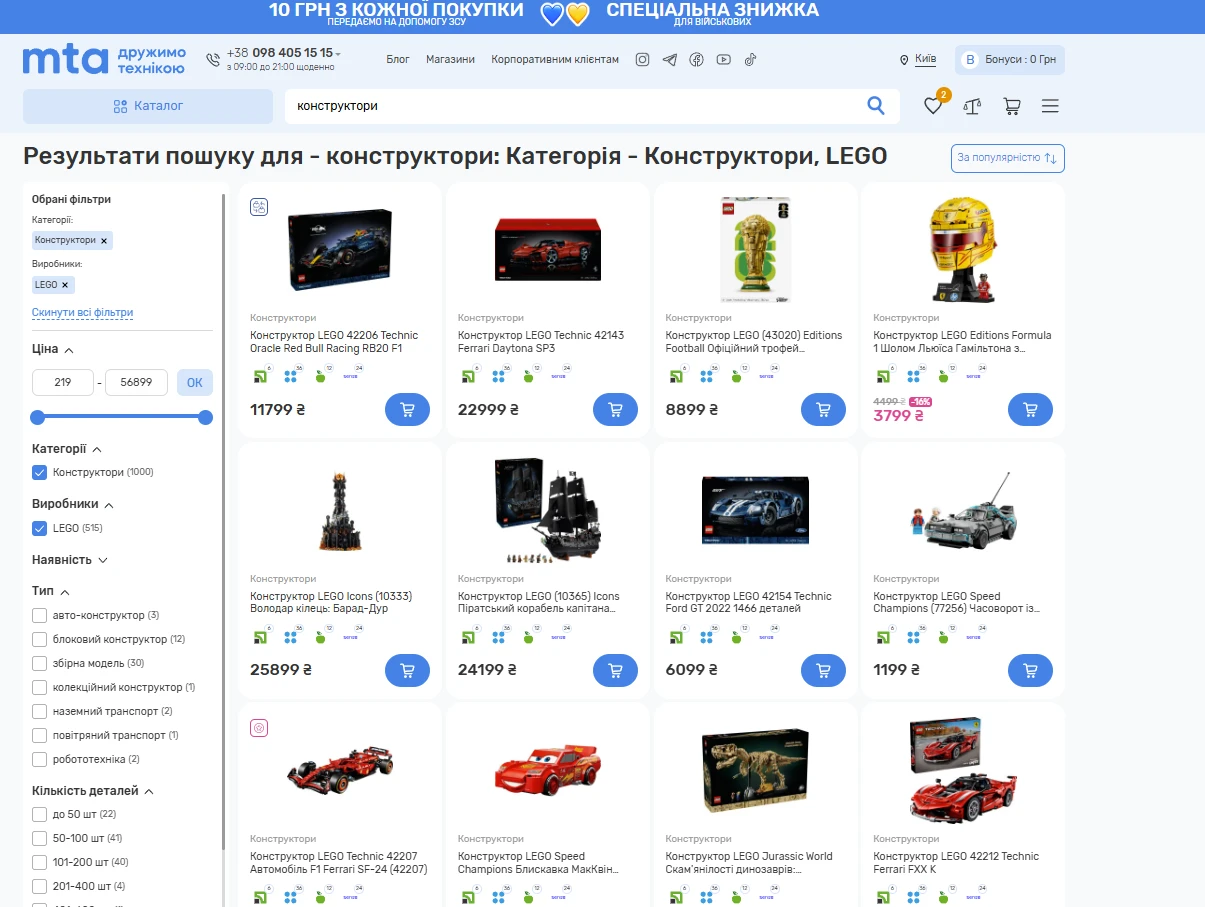Check the робототехніка filter
Screen dimensions: 1205x907
(x=40, y=759)
